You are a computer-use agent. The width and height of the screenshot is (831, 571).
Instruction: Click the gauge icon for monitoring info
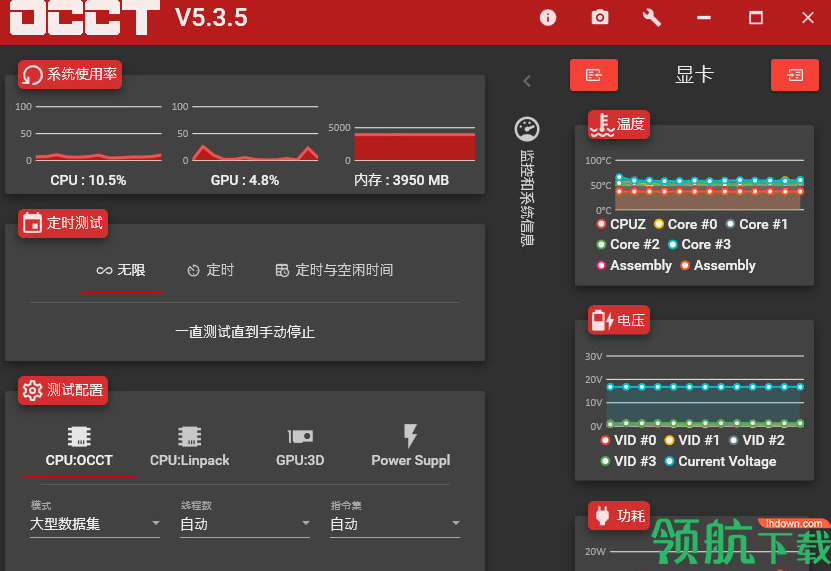[x=527, y=129]
